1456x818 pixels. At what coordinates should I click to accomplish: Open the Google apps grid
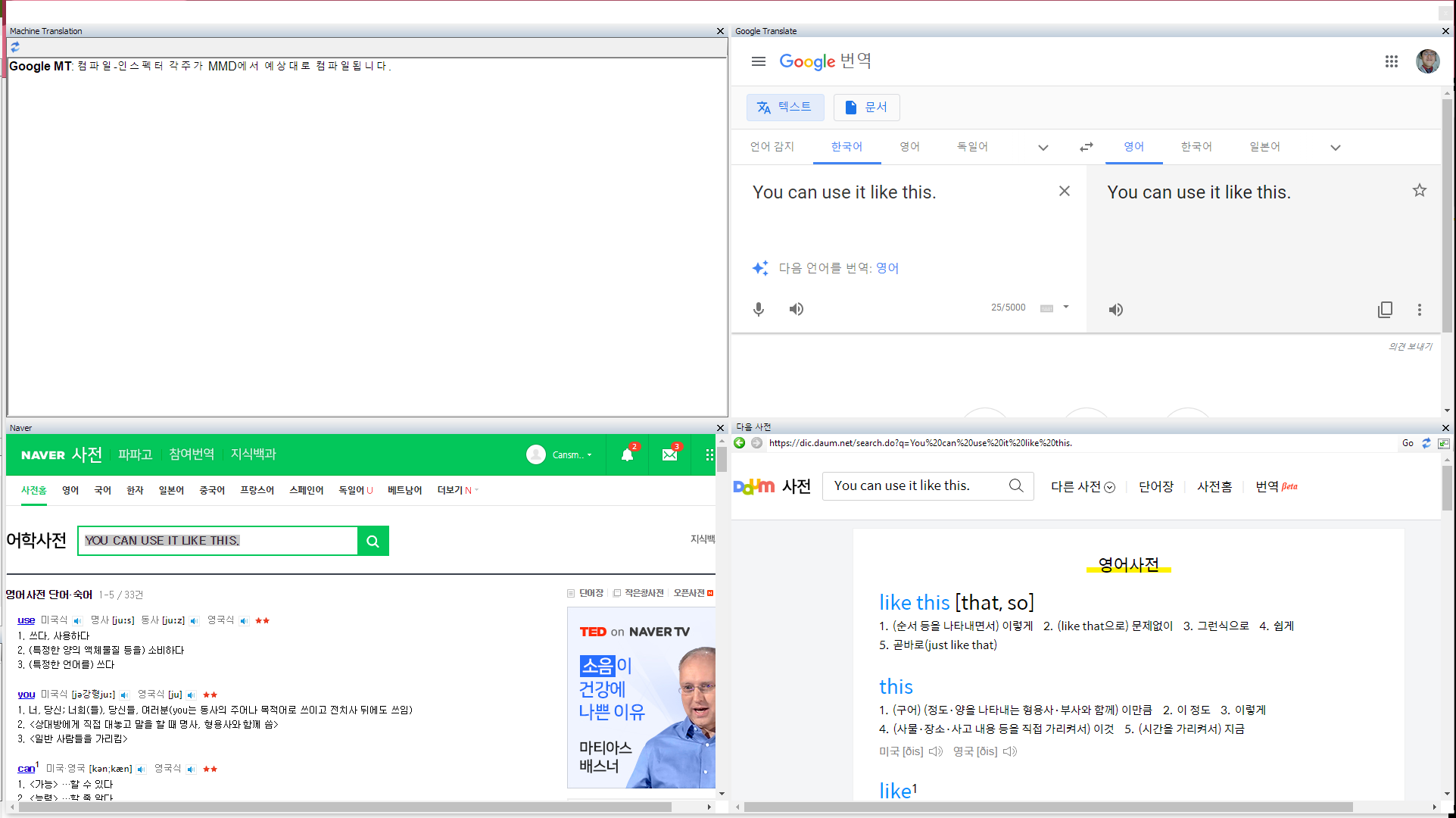(1391, 61)
